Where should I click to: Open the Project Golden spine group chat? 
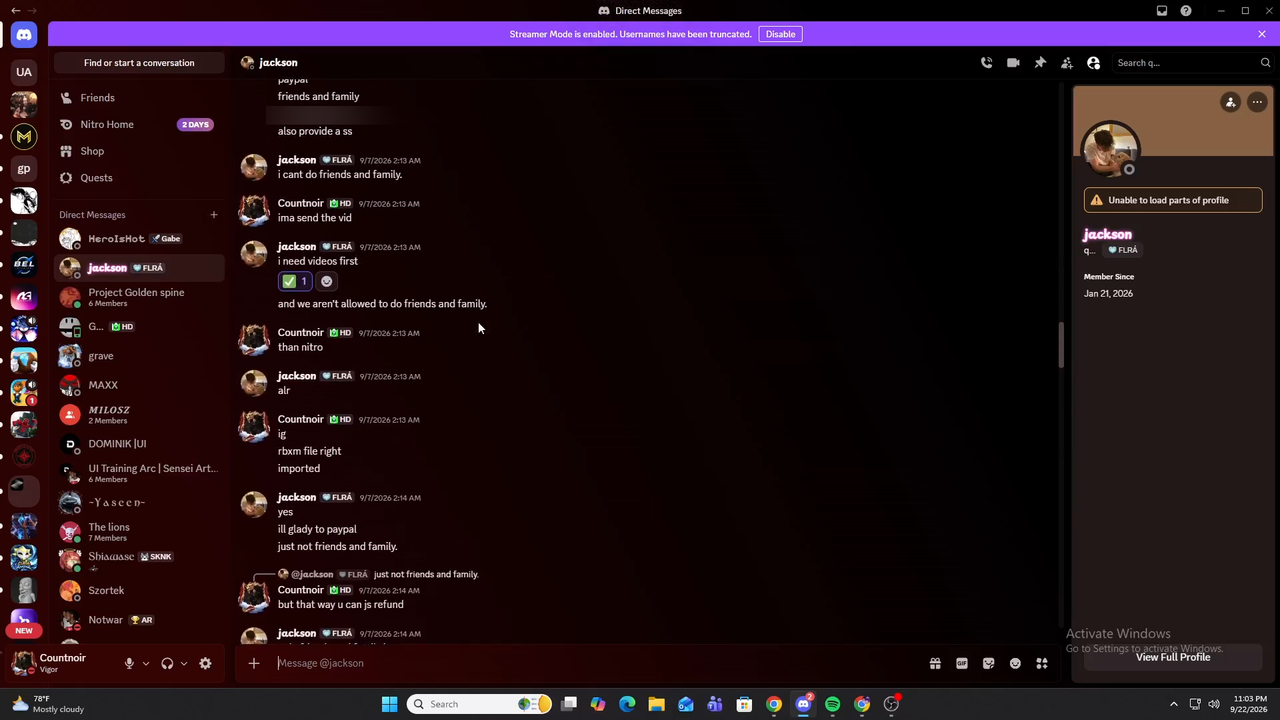coord(139,297)
